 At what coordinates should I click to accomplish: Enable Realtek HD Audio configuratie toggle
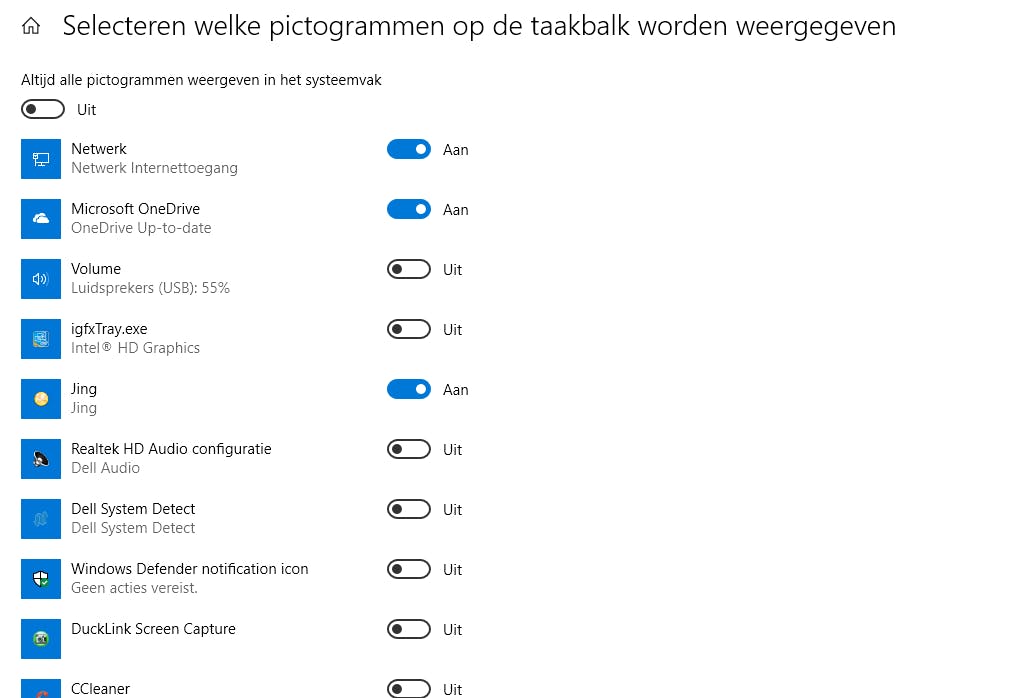[409, 450]
